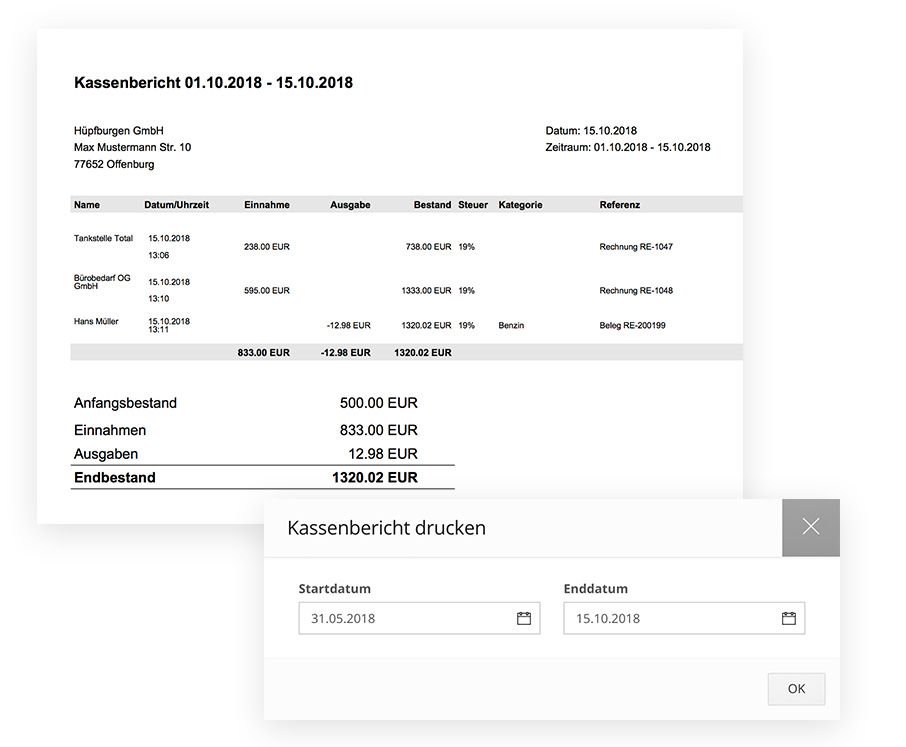Click Rechnung RE-1047 reference

point(636,247)
